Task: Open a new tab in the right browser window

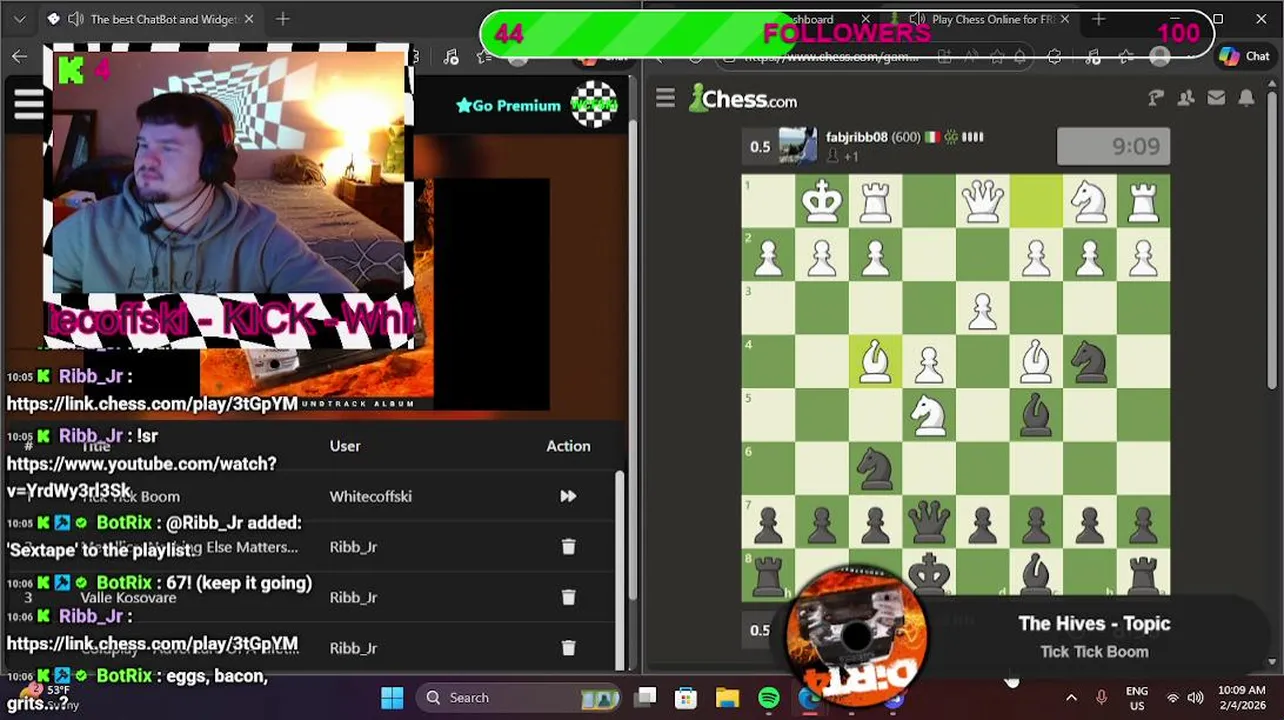Action: pos(1098,19)
